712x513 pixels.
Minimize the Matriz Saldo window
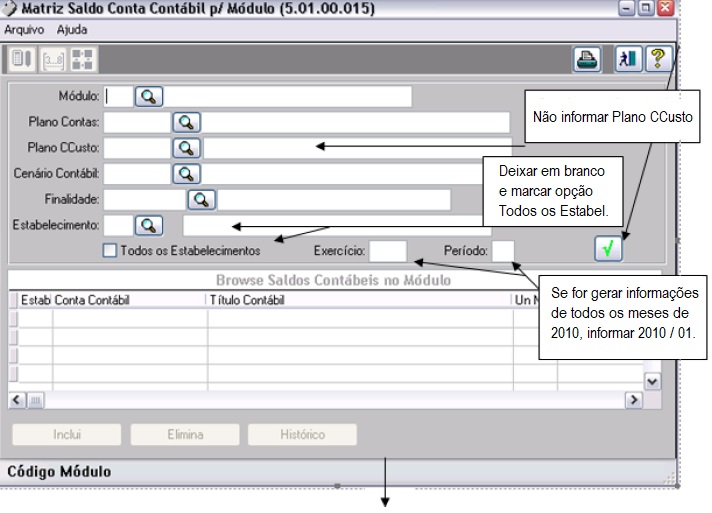tap(626, 8)
